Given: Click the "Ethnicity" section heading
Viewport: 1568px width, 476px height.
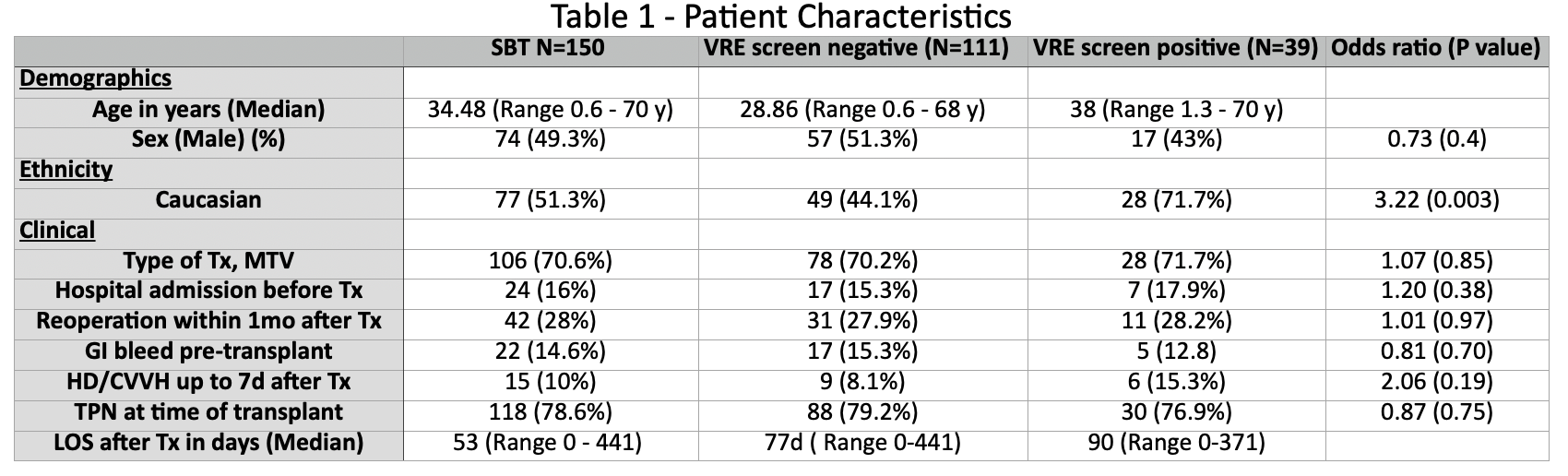Looking at the screenshot, I should tap(66, 170).
